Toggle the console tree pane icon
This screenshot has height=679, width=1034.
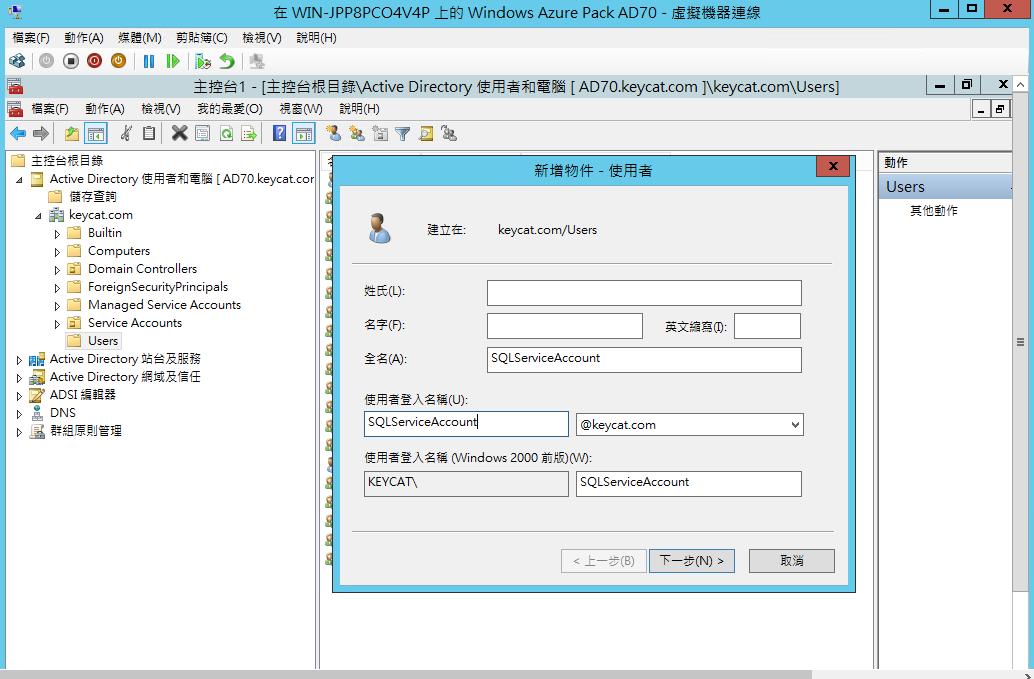pyautogui.click(x=96, y=134)
